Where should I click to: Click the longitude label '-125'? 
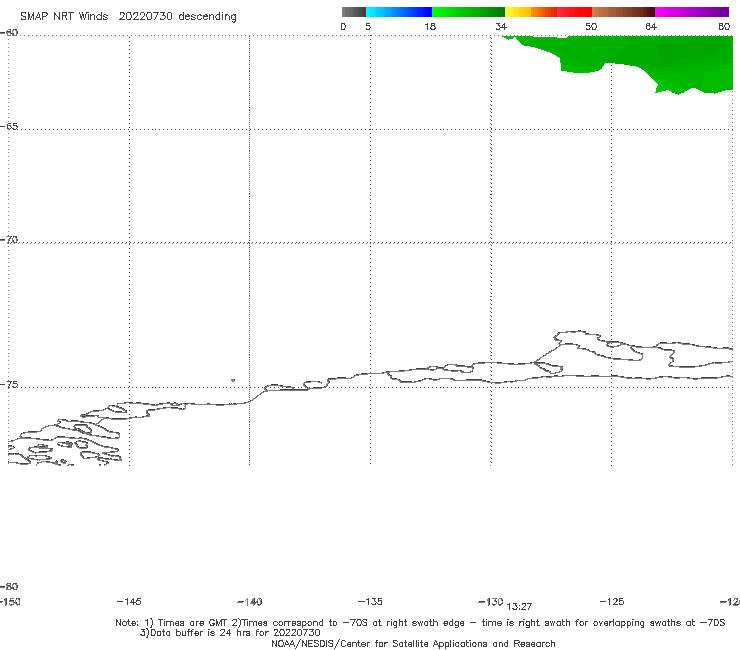point(612,602)
